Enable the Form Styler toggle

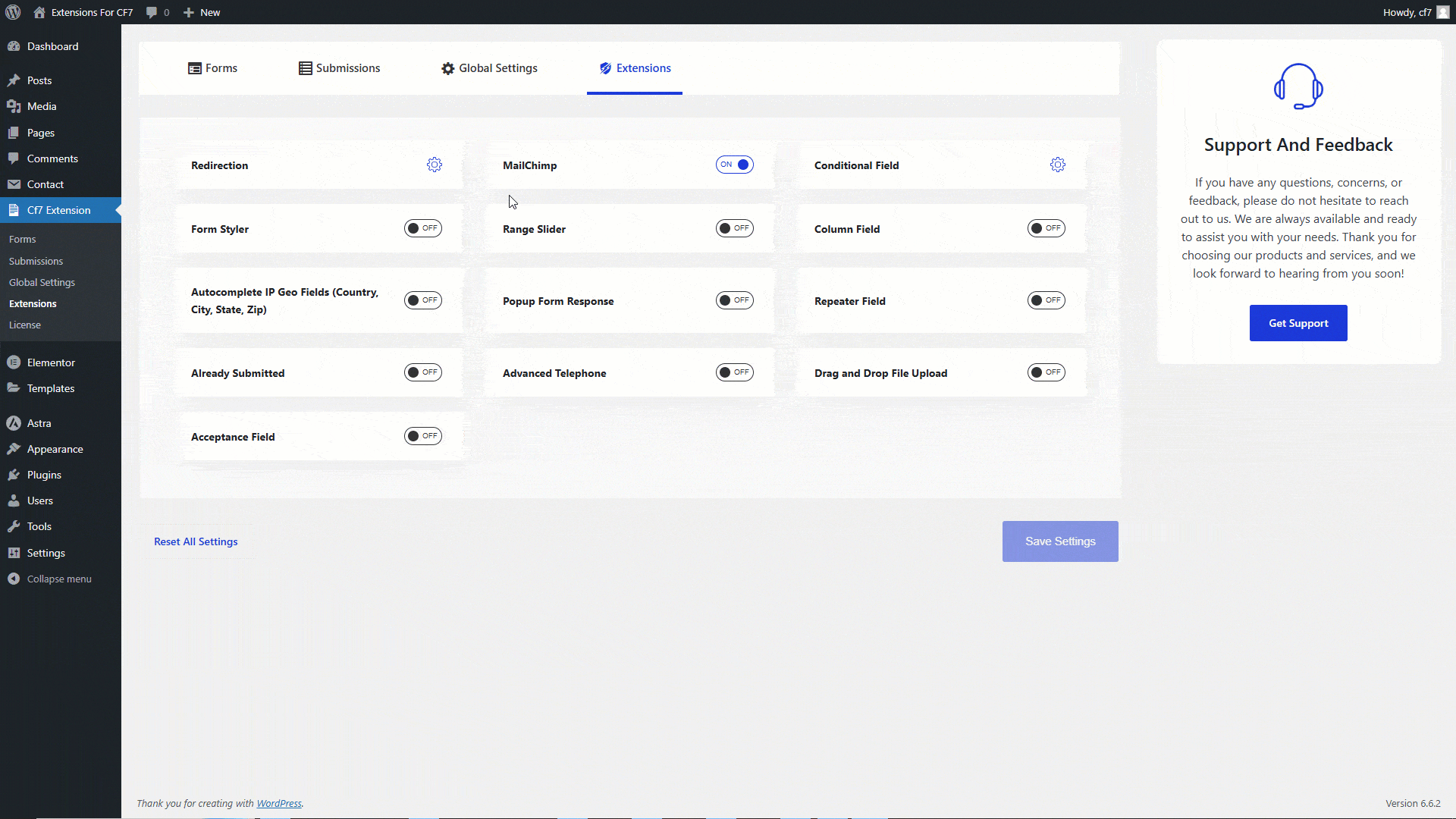(x=422, y=228)
